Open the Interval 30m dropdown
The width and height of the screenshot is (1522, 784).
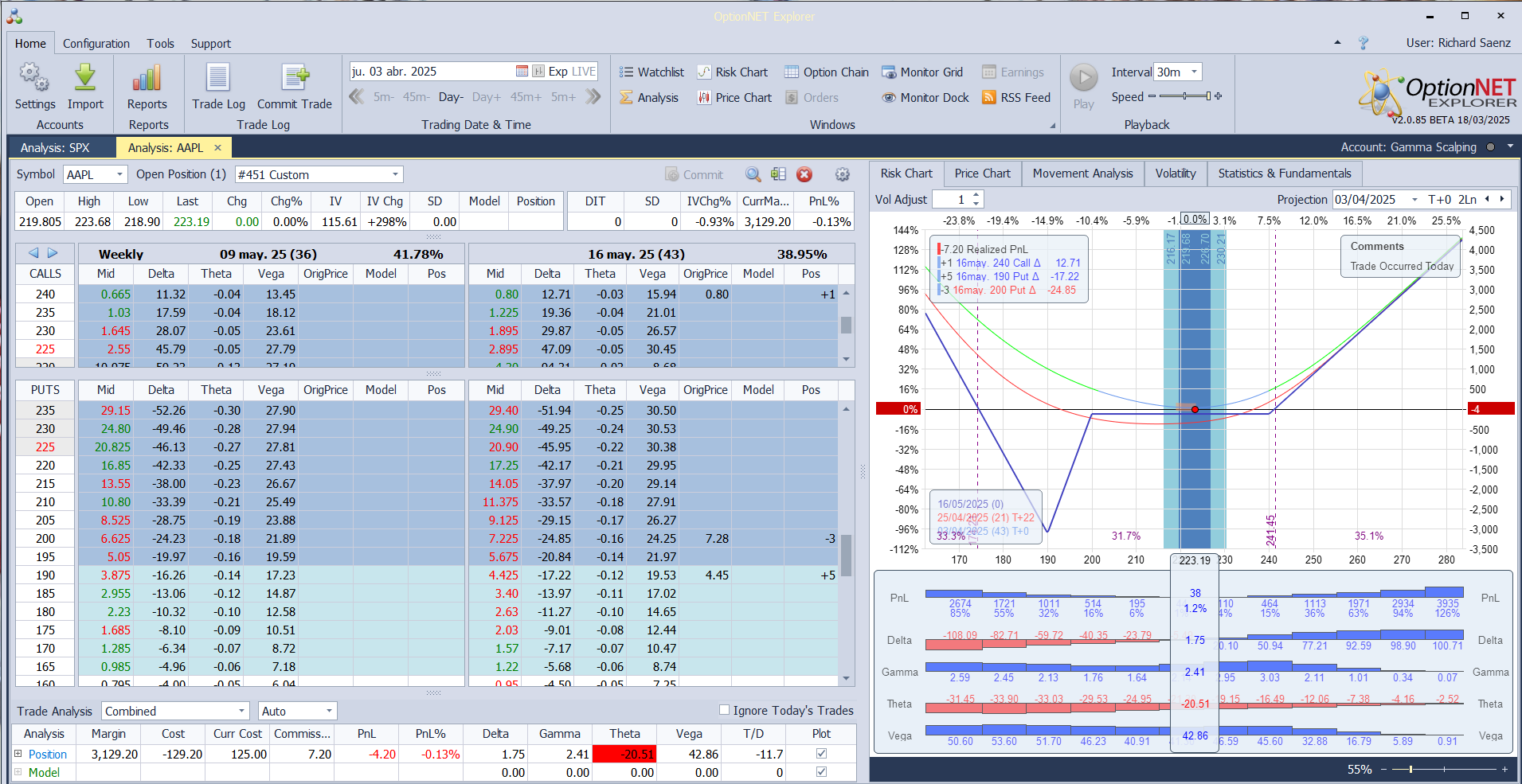[x=1194, y=72]
